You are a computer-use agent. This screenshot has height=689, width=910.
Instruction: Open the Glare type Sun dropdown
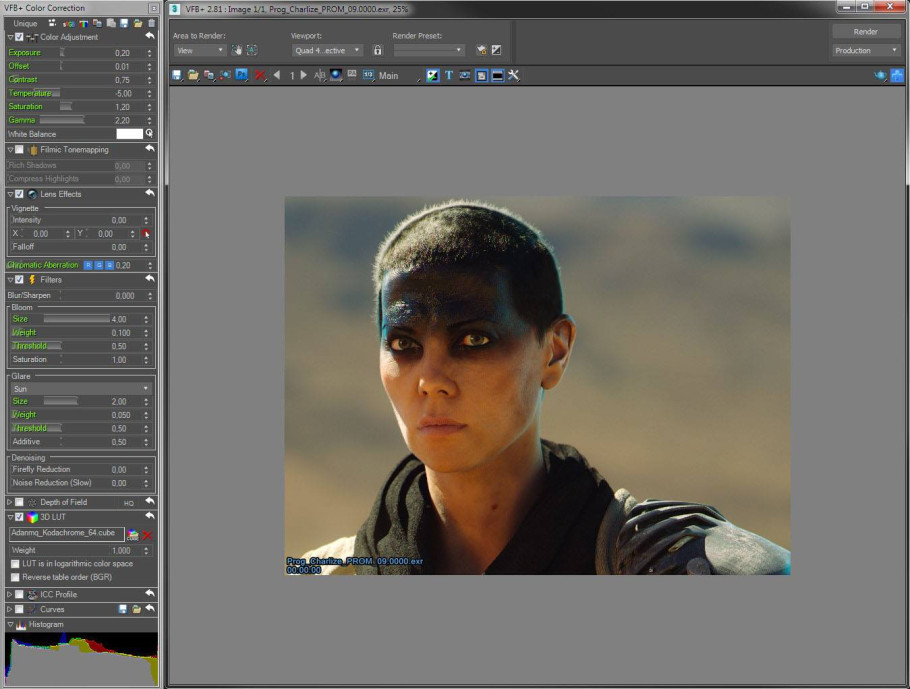tap(81, 388)
